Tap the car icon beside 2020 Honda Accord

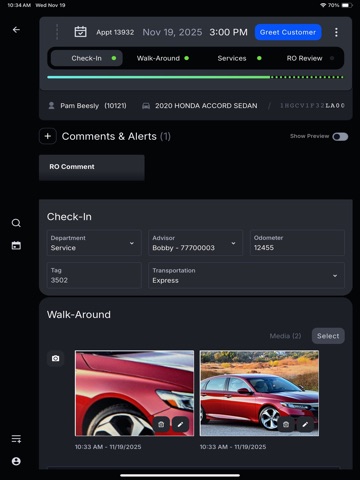[146, 106]
